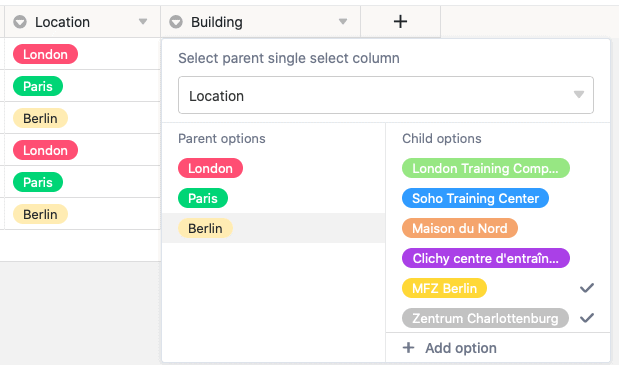Screen dimensions: 619x365
Task: Click the Building column single-select type icon
Action: coord(176,22)
